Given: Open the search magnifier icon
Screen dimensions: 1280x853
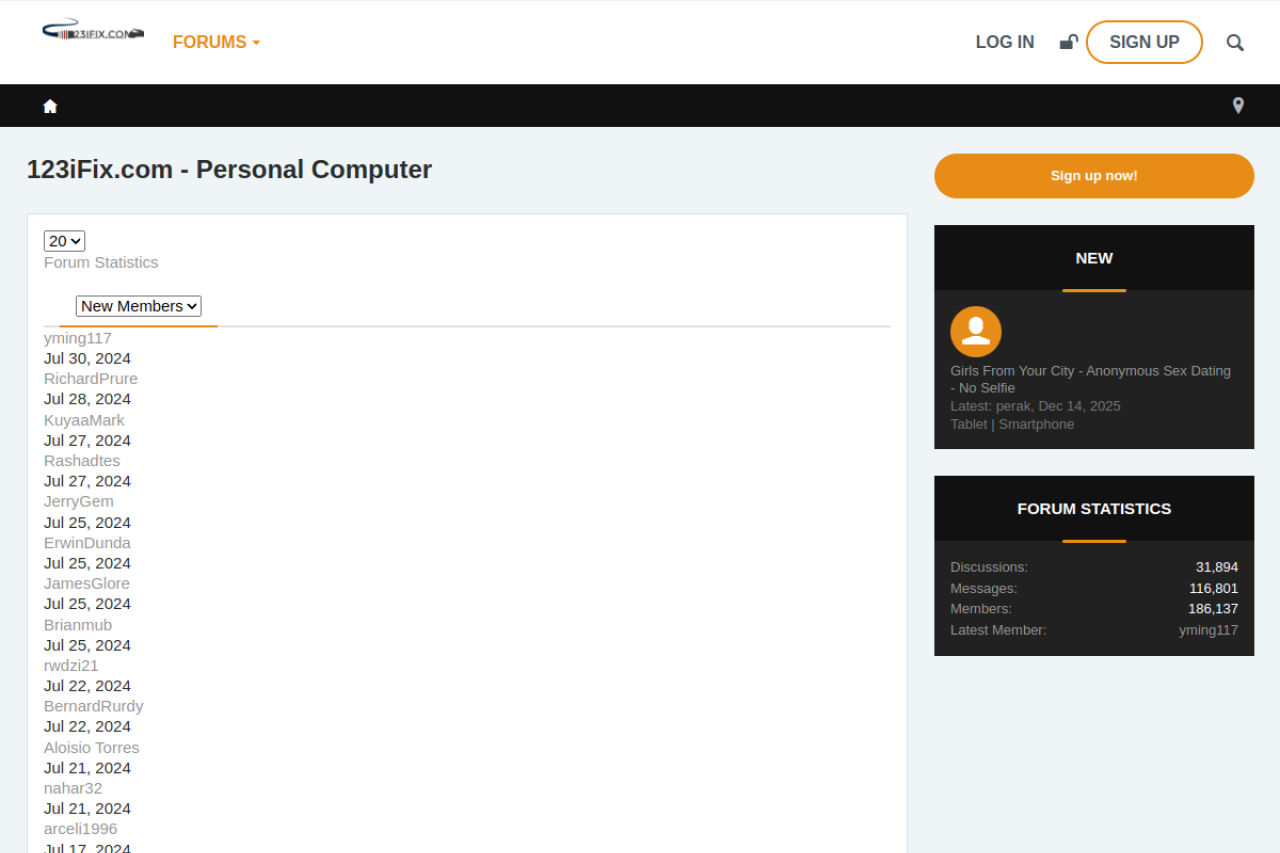Looking at the screenshot, I should coord(1235,42).
